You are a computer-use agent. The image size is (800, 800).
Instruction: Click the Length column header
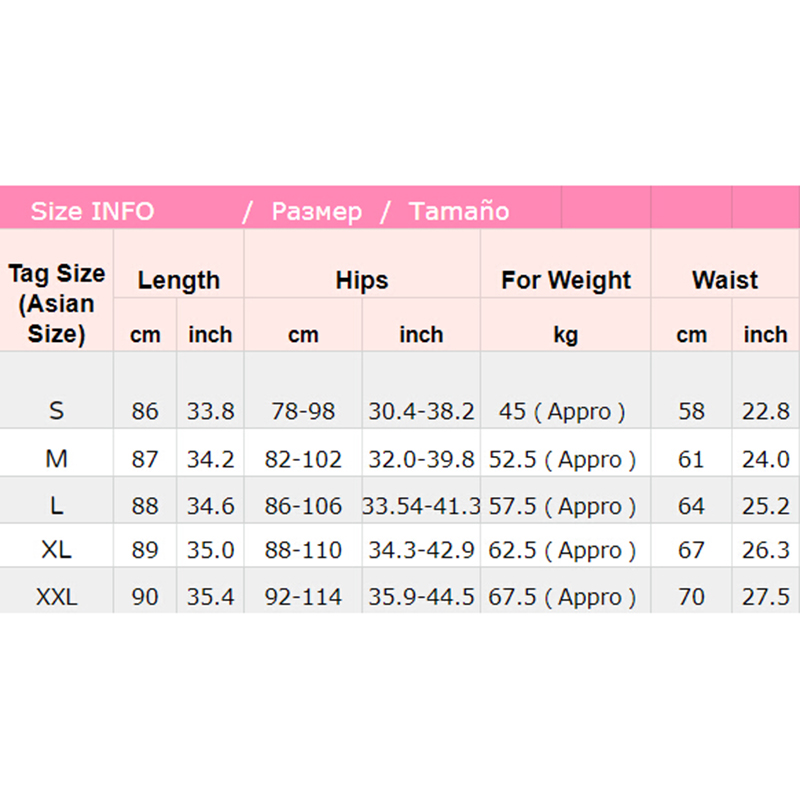[x=178, y=280]
